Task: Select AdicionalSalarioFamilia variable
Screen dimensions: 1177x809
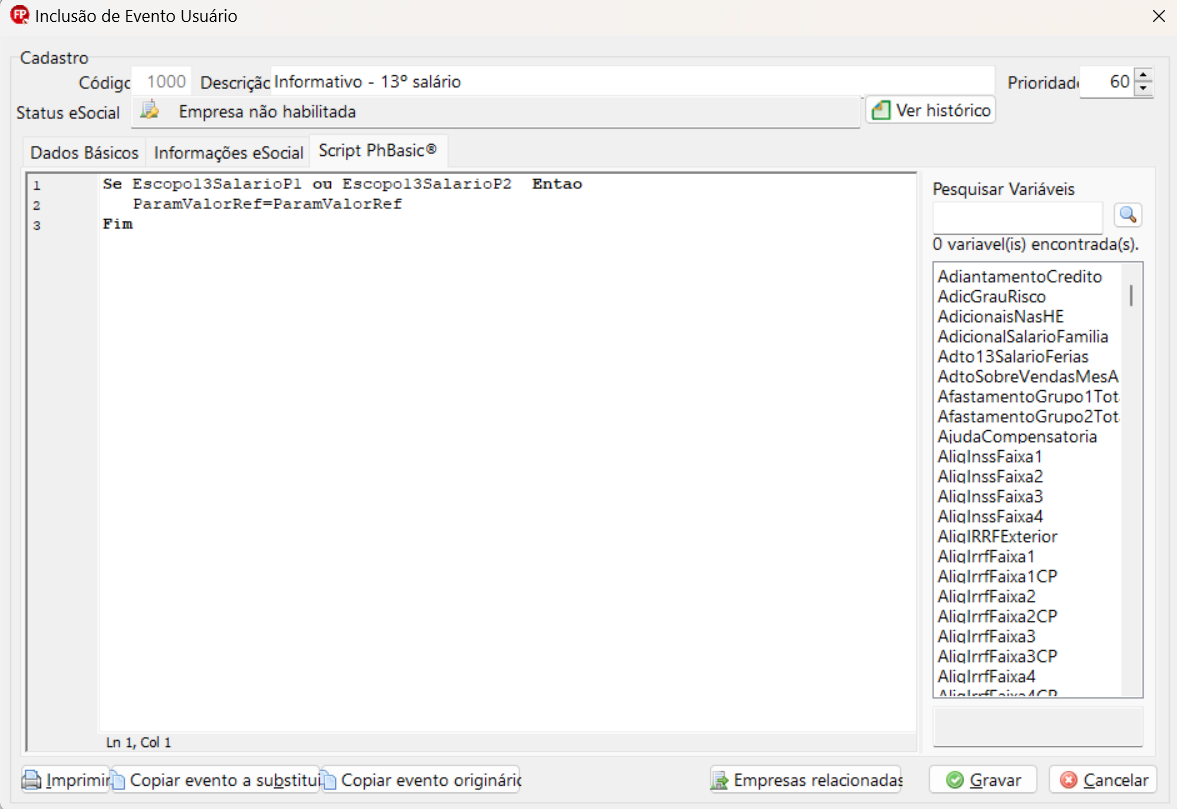Action: (1022, 337)
